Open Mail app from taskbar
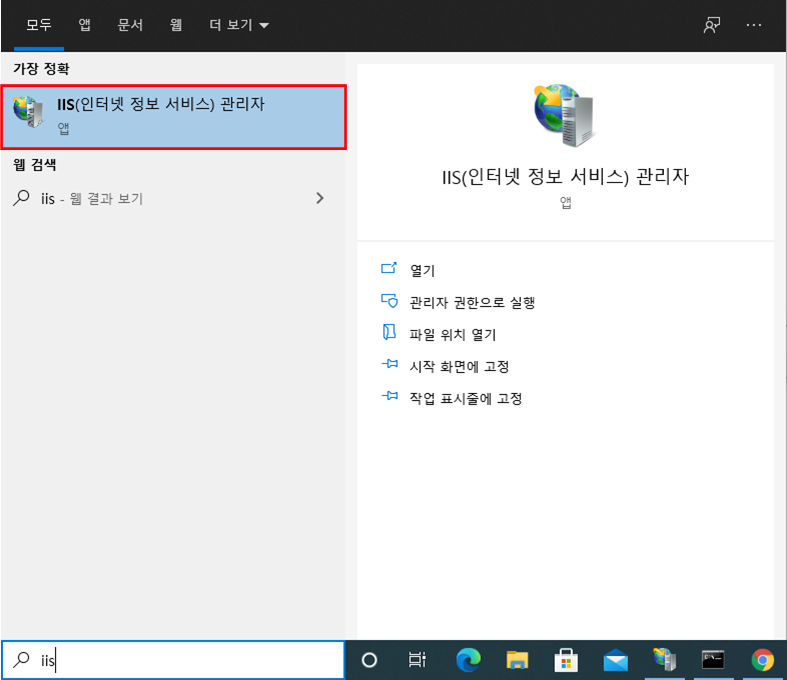Viewport: 787px width, 680px height. pyautogui.click(x=615, y=660)
